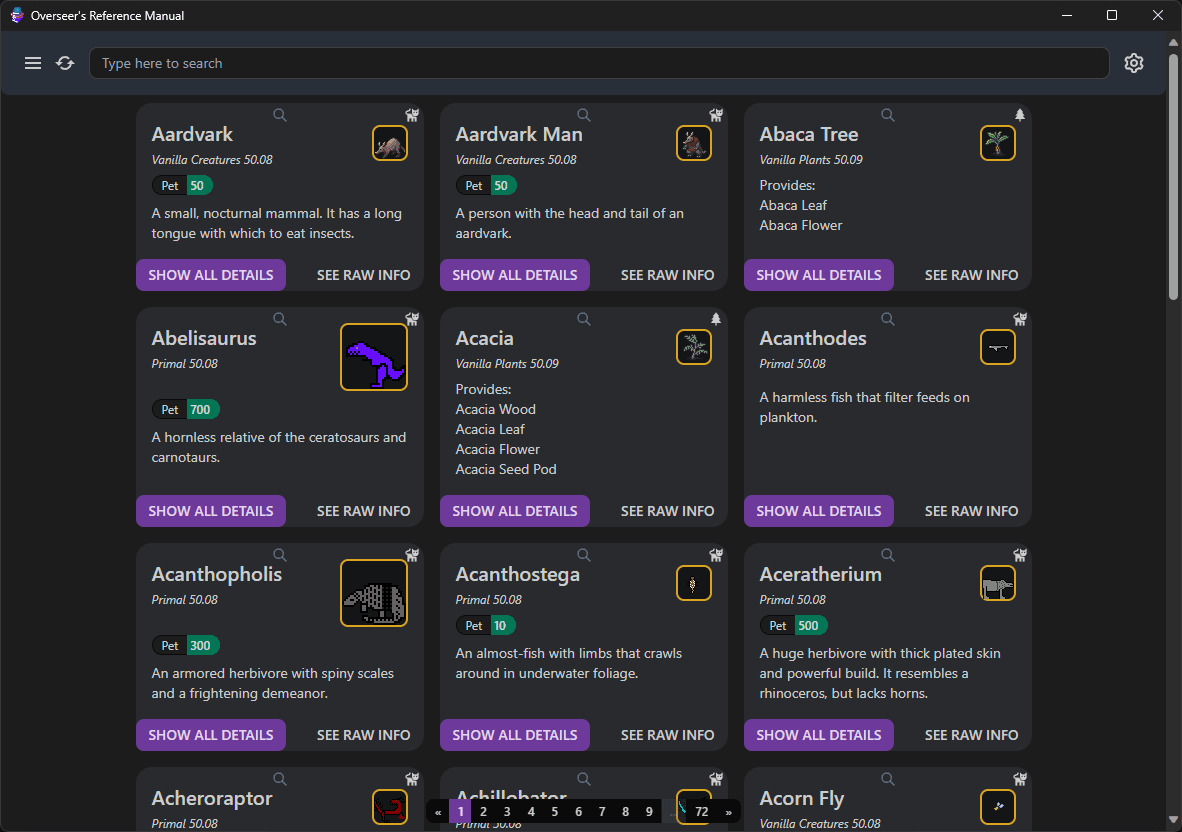Go to page 5 in pagination

(x=554, y=812)
